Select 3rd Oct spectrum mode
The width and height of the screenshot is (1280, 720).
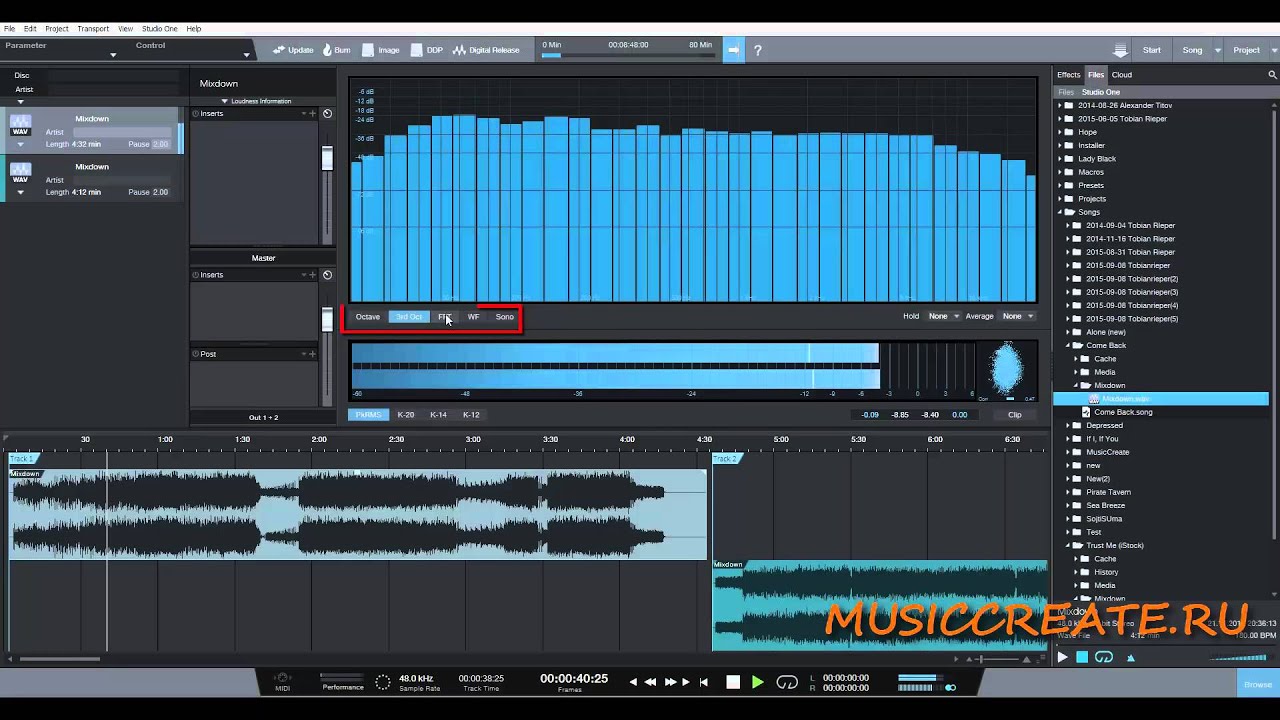[x=408, y=317]
